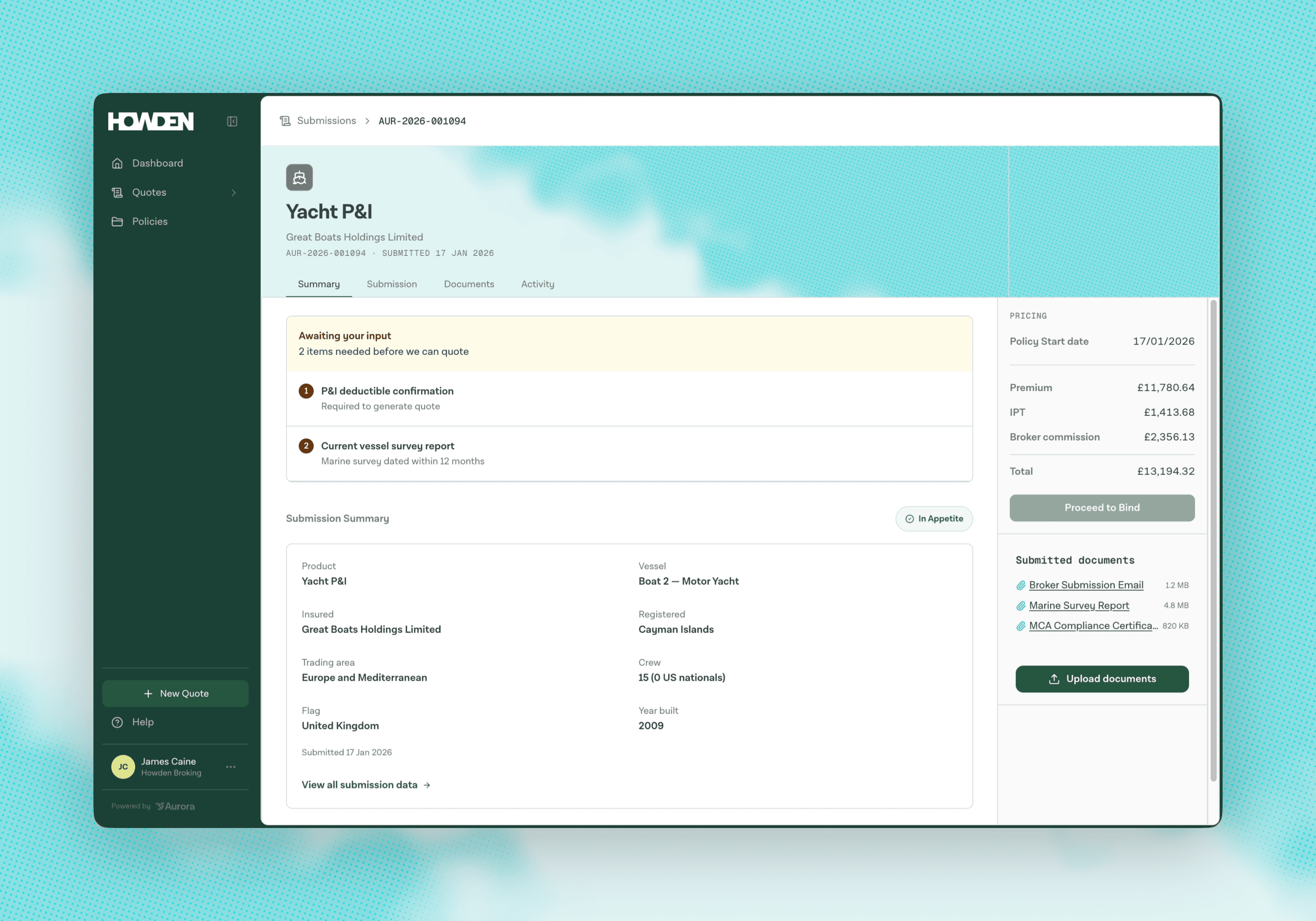Click the yacht product icon tile
The height and width of the screenshot is (921, 1316).
299,178
